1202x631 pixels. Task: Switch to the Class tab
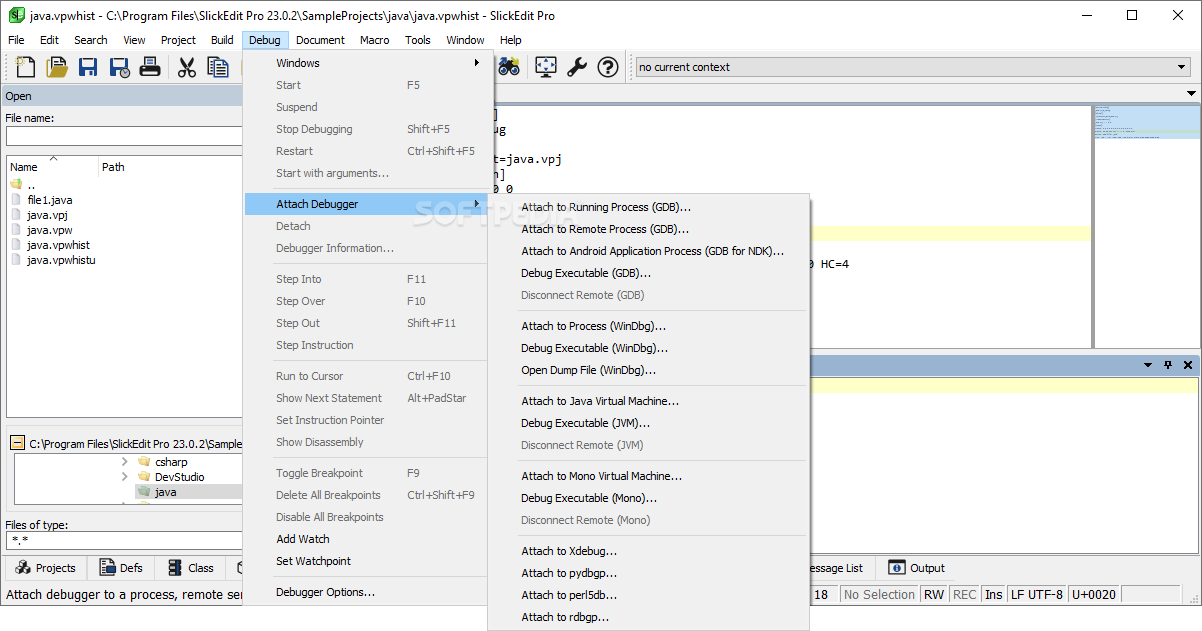pos(190,568)
